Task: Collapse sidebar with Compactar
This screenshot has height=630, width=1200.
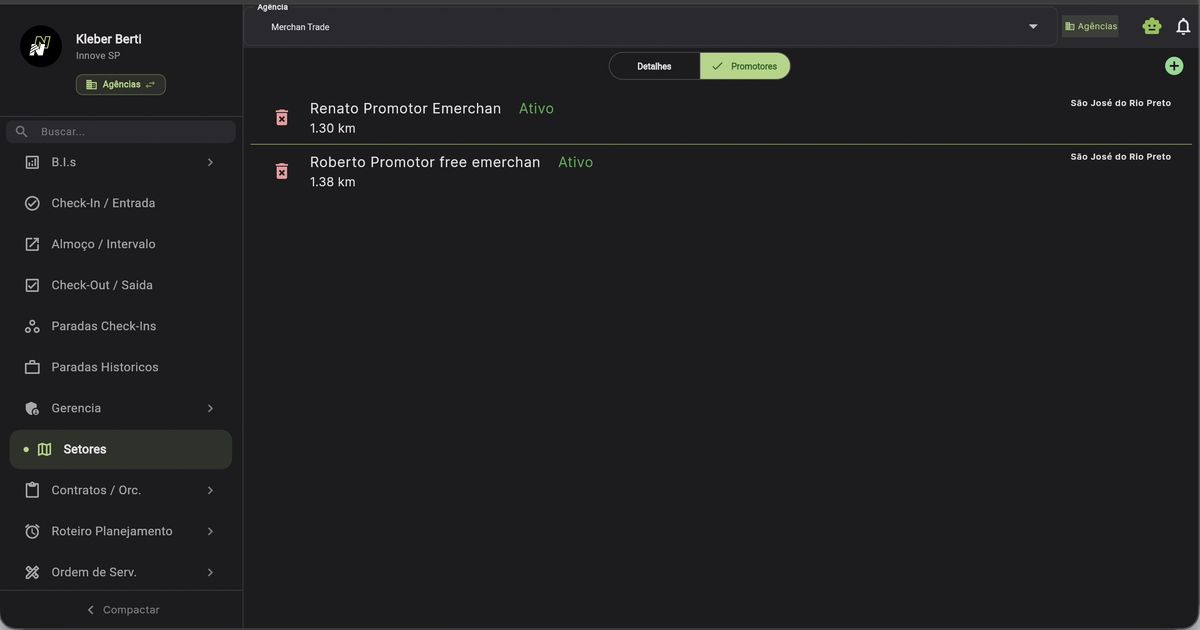Action: (x=121, y=610)
